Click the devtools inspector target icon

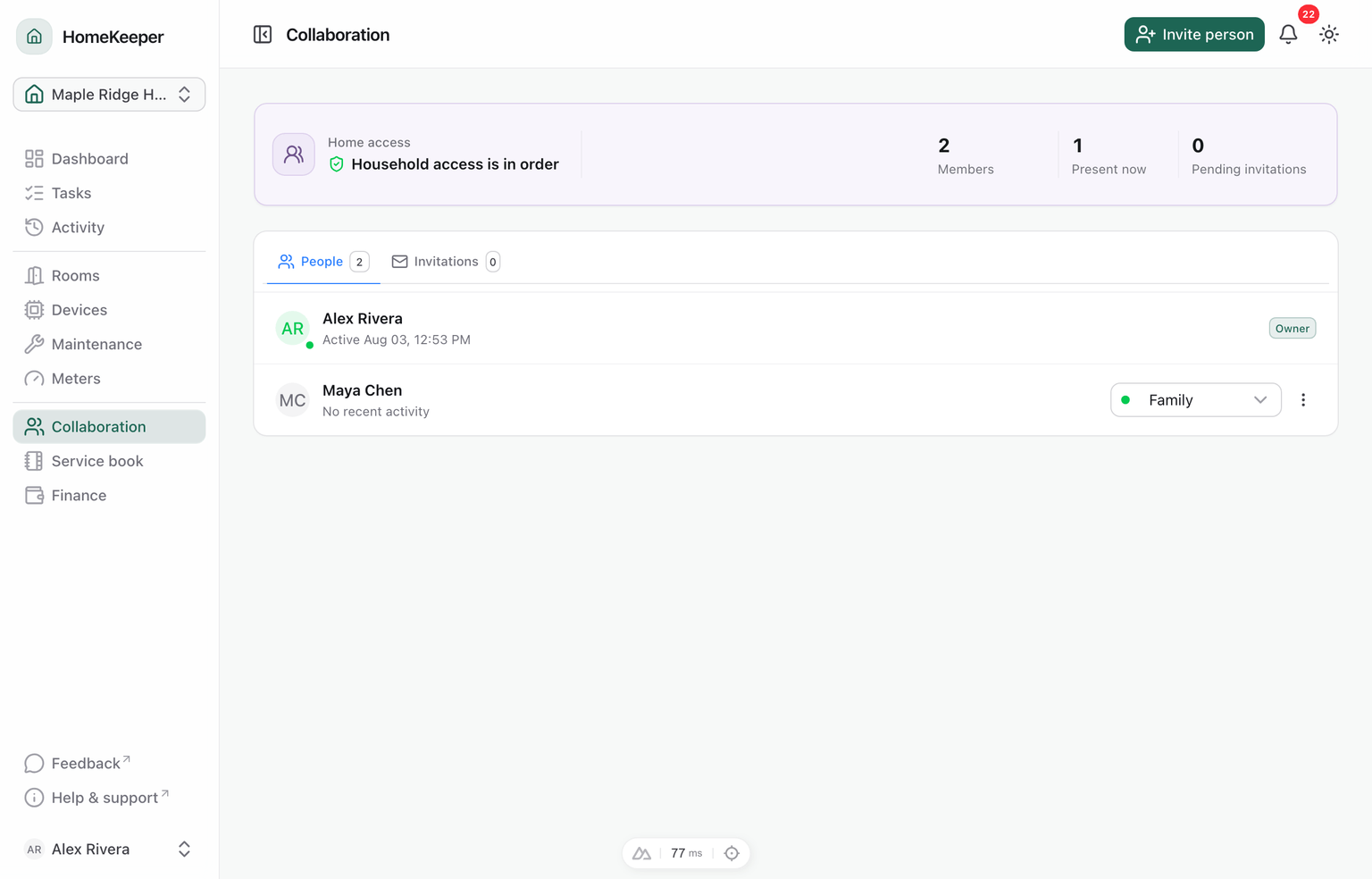[x=732, y=853]
